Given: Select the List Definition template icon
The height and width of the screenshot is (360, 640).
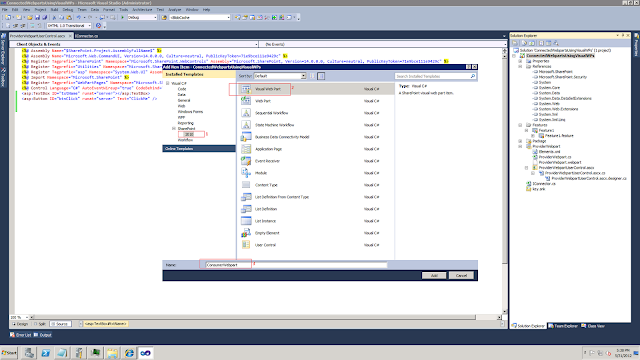Looking at the screenshot, I should click(246, 209).
